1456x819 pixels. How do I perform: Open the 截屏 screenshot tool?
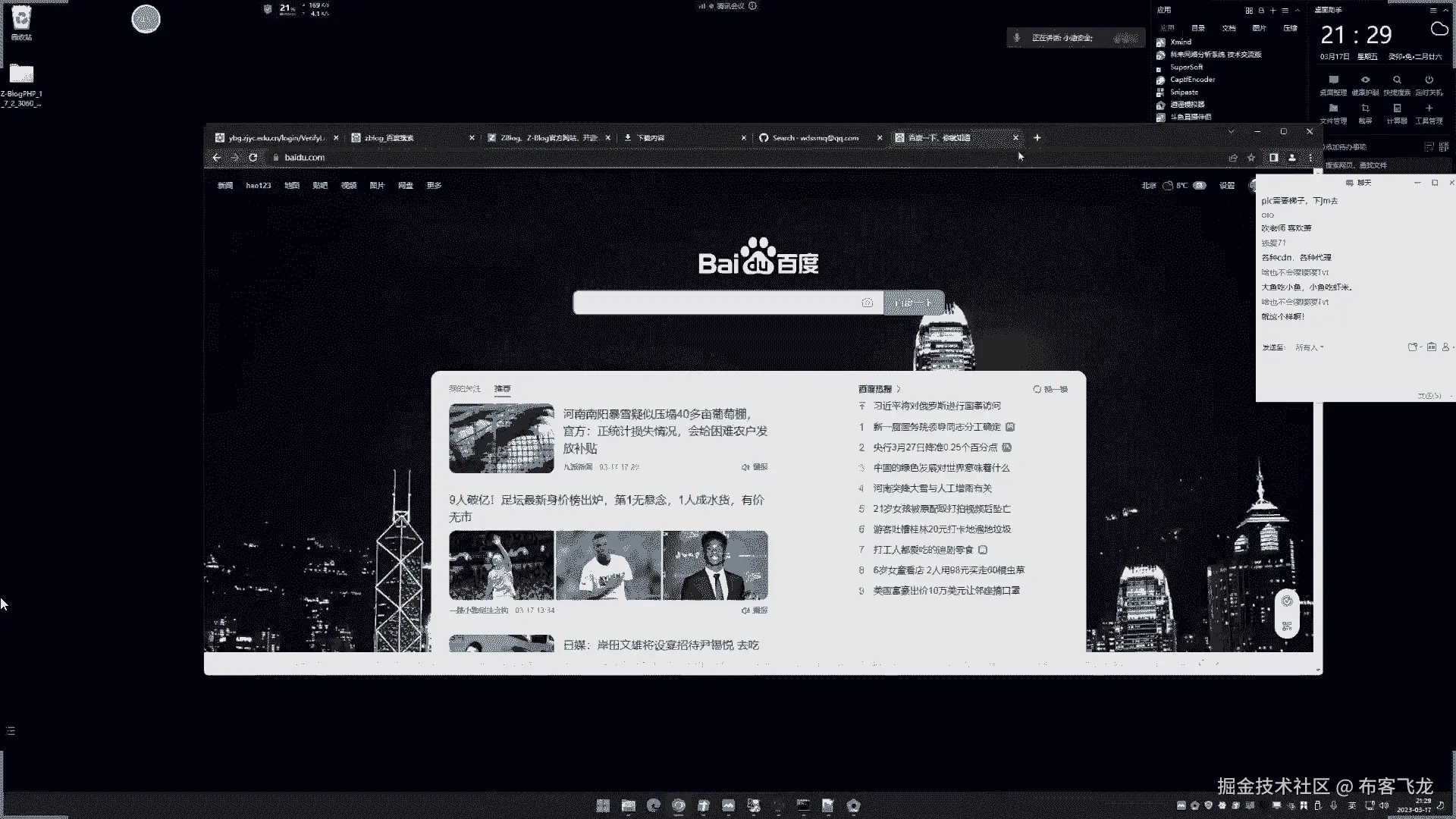click(1365, 108)
